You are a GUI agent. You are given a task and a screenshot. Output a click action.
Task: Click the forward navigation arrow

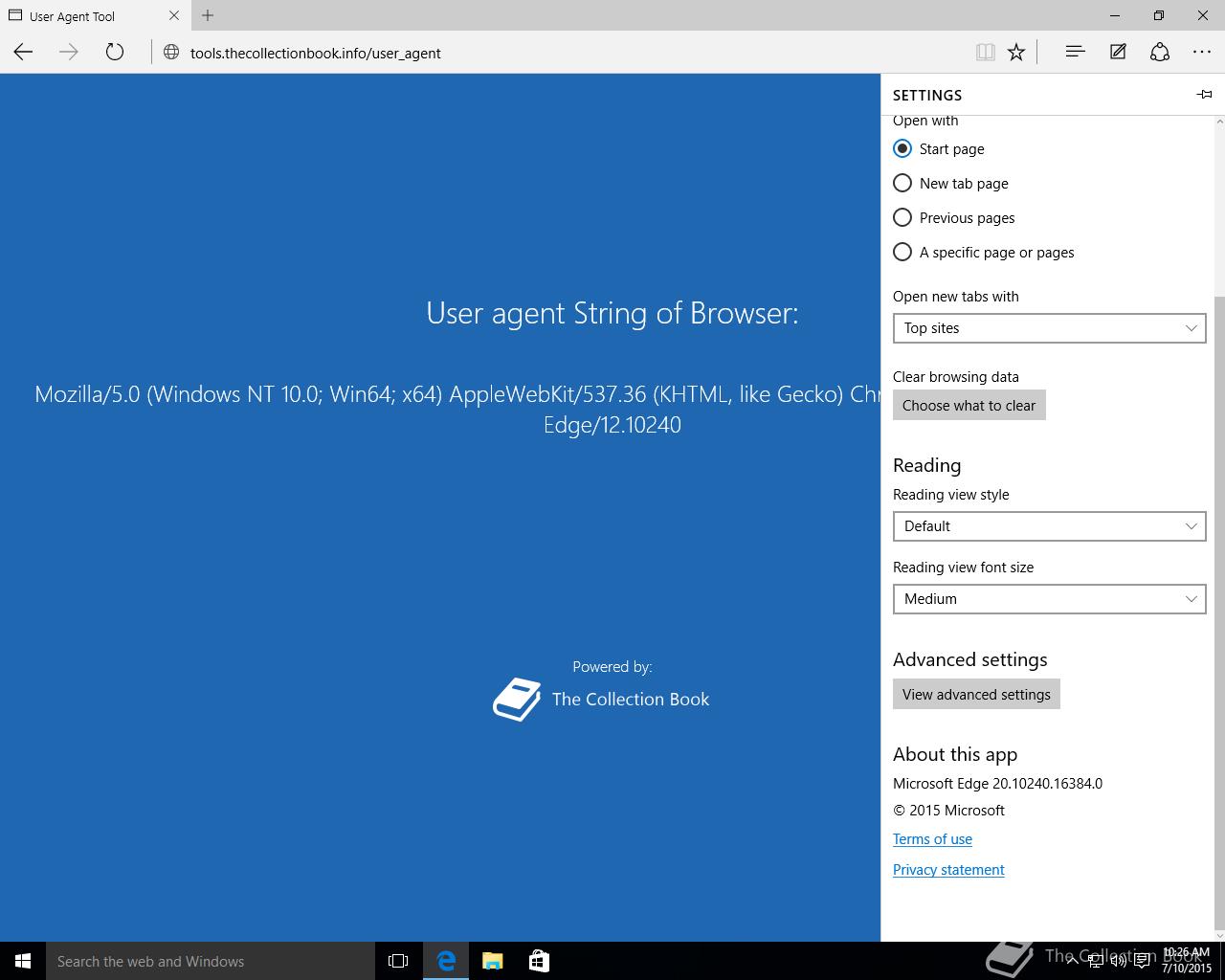click(69, 53)
